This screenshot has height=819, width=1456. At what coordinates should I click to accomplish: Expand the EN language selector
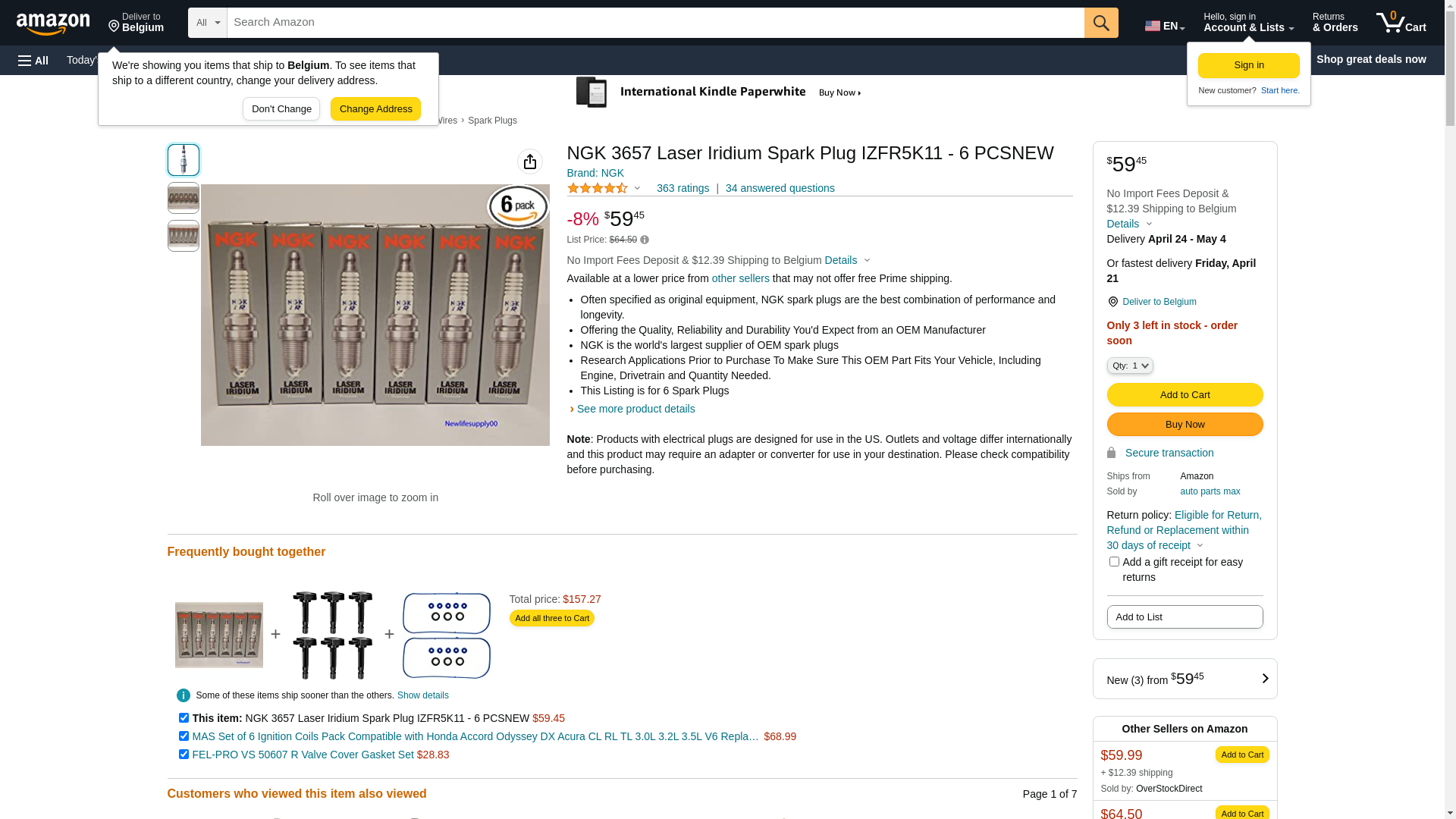pos(1164,26)
